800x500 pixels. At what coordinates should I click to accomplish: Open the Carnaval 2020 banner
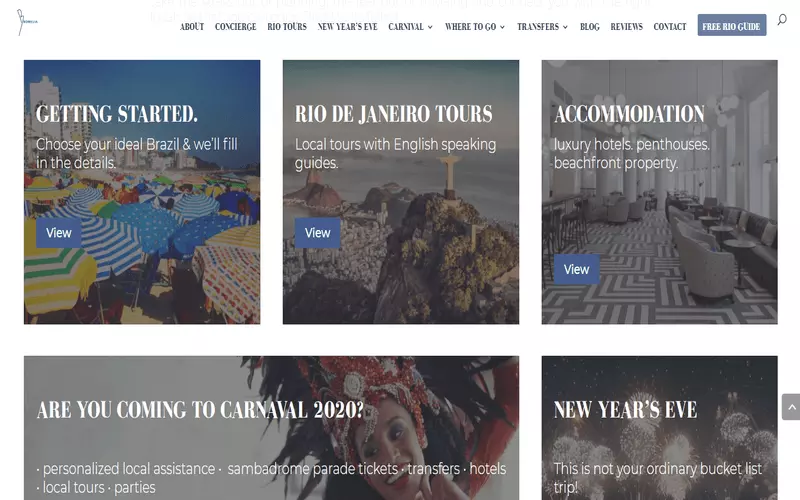pyautogui.click(x=271, y=428)
